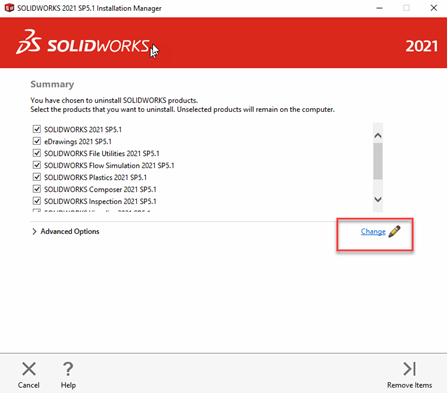Screen dimensions: 447x393
Task: Minimize the Installation Manager window
Action: point(379,8)
